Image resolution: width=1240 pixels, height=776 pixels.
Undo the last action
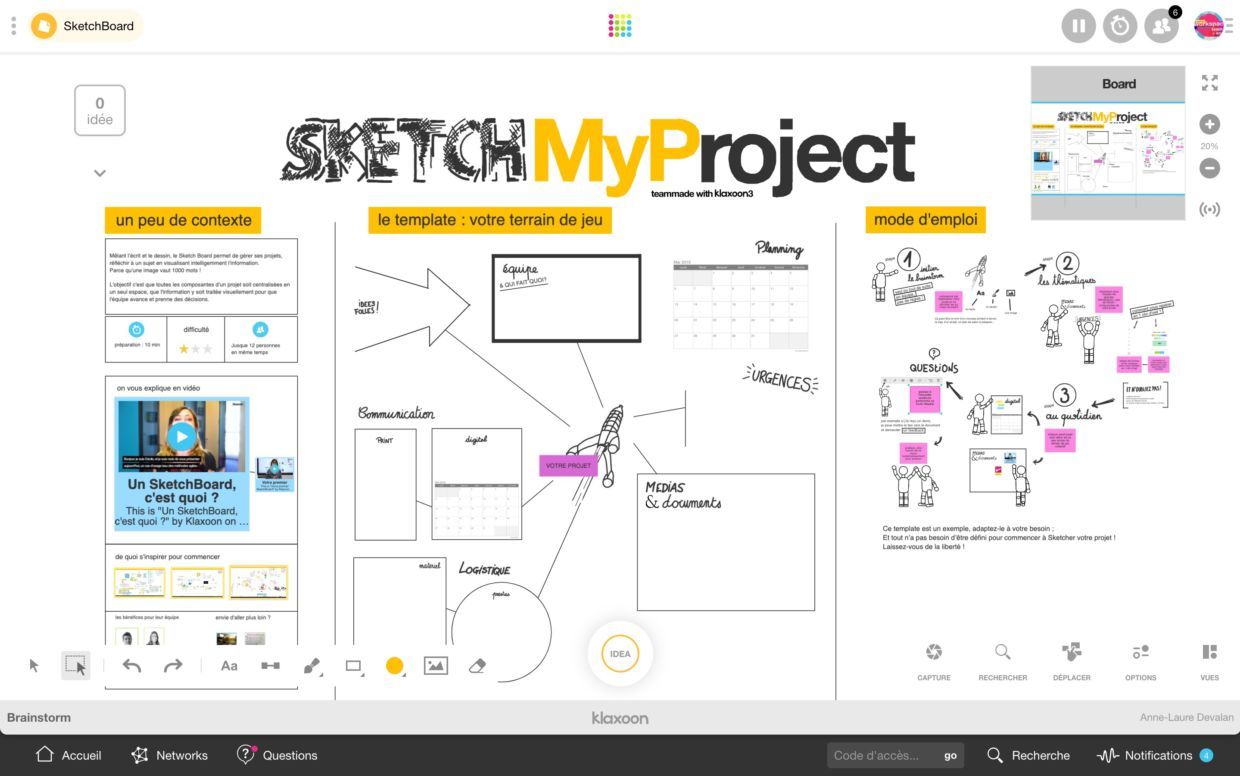[x=132, y=666]
